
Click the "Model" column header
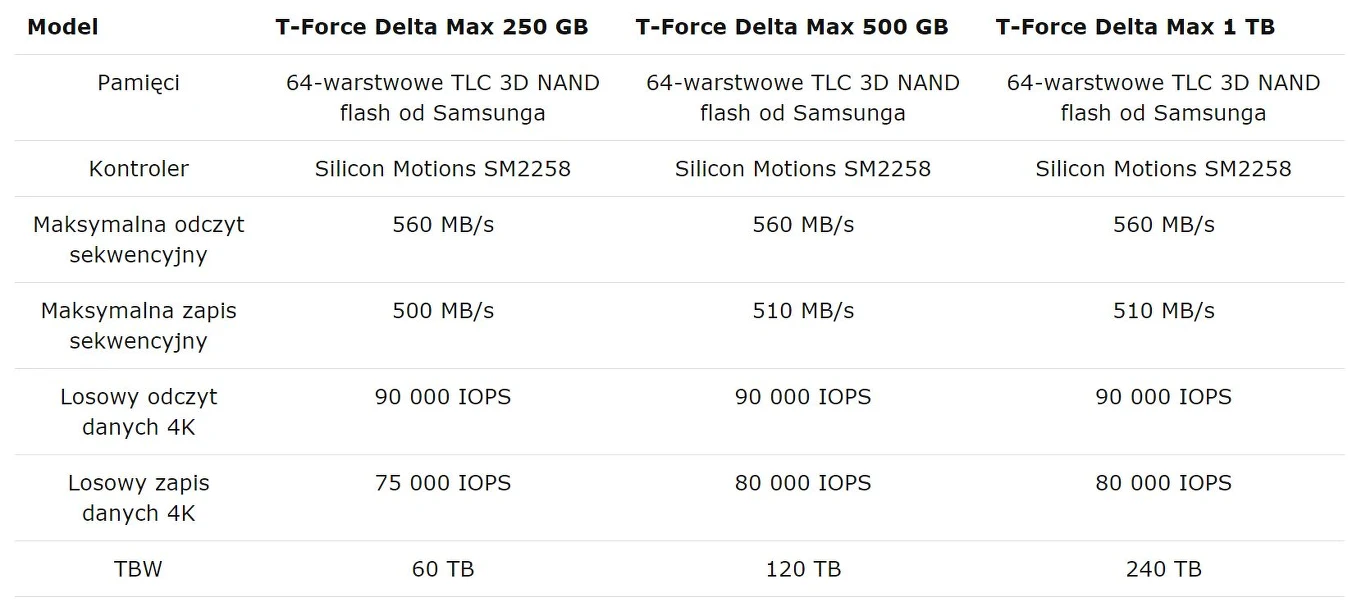pos(63,27)
